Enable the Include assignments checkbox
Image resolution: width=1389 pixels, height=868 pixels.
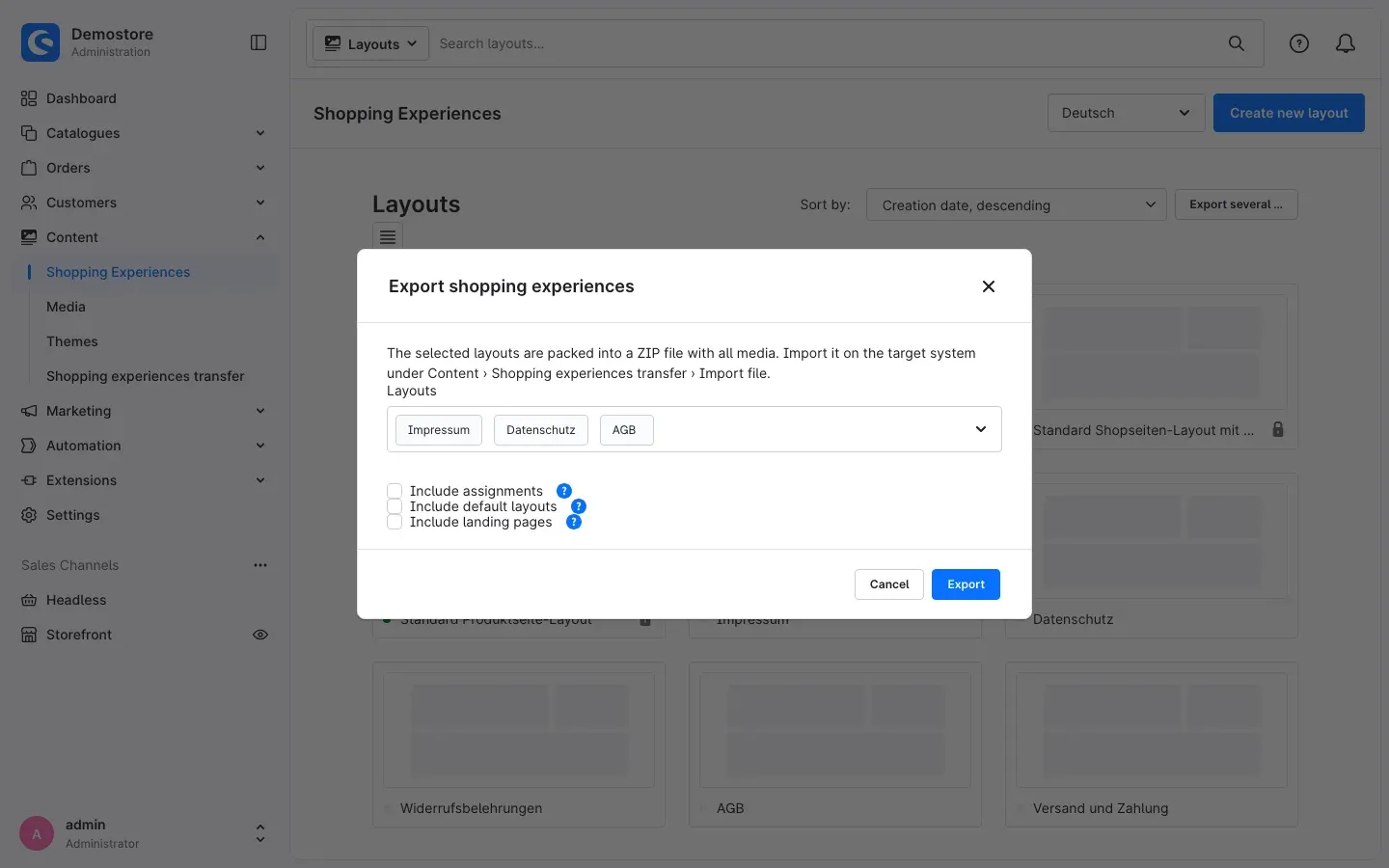395,491
